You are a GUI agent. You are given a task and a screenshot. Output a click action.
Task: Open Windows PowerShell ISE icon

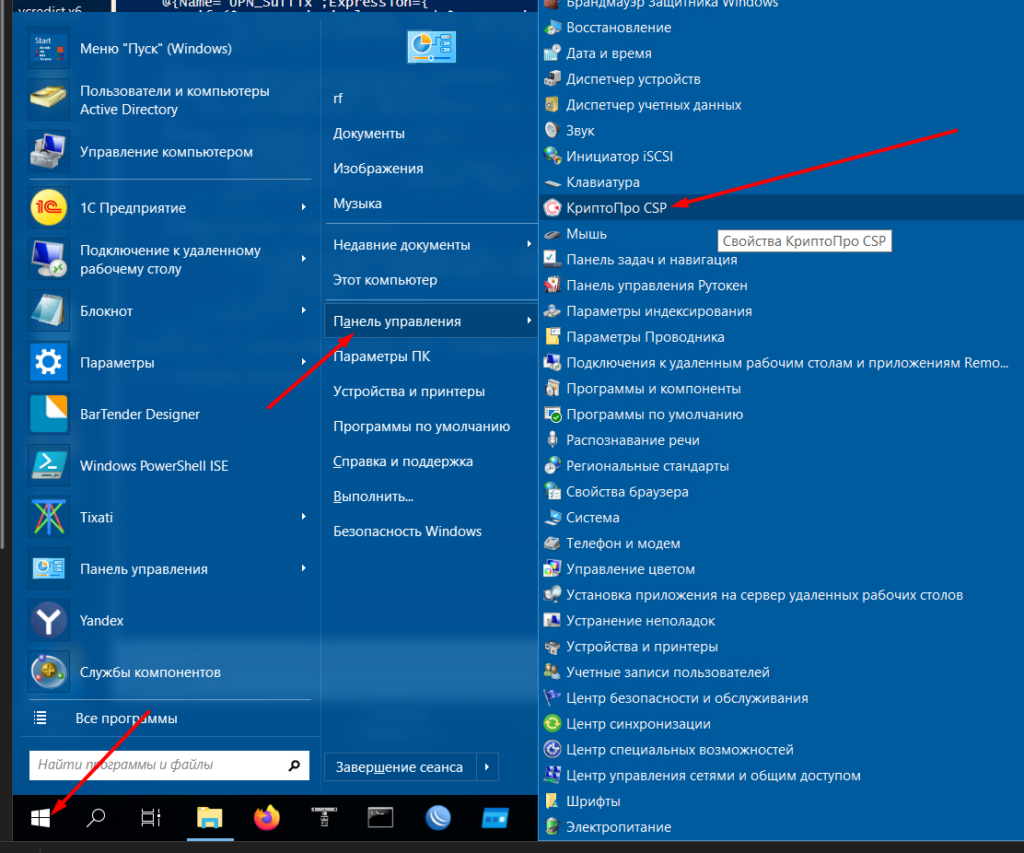point(48,466)
